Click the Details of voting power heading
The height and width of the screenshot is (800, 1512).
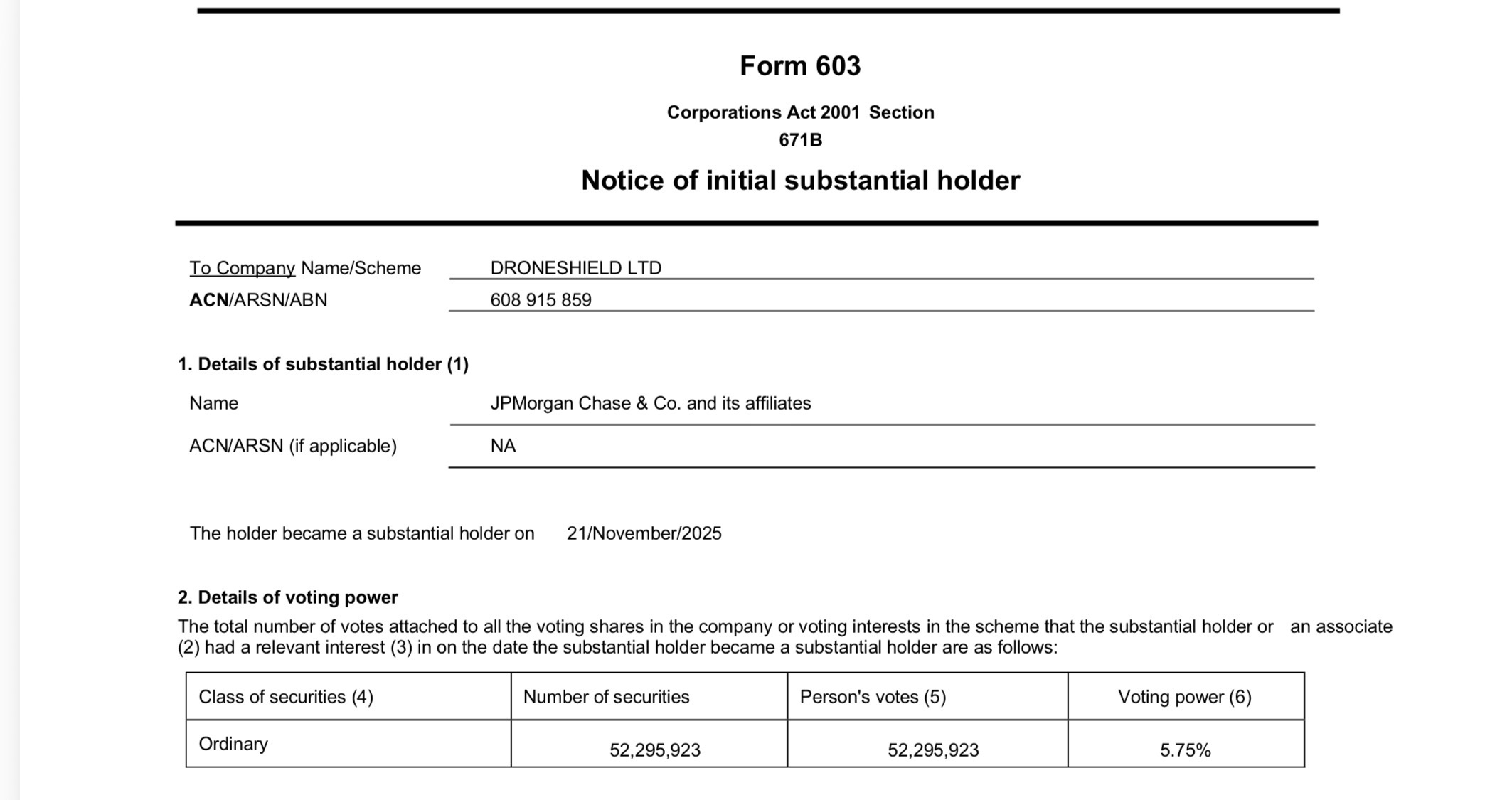click(287, 597)
